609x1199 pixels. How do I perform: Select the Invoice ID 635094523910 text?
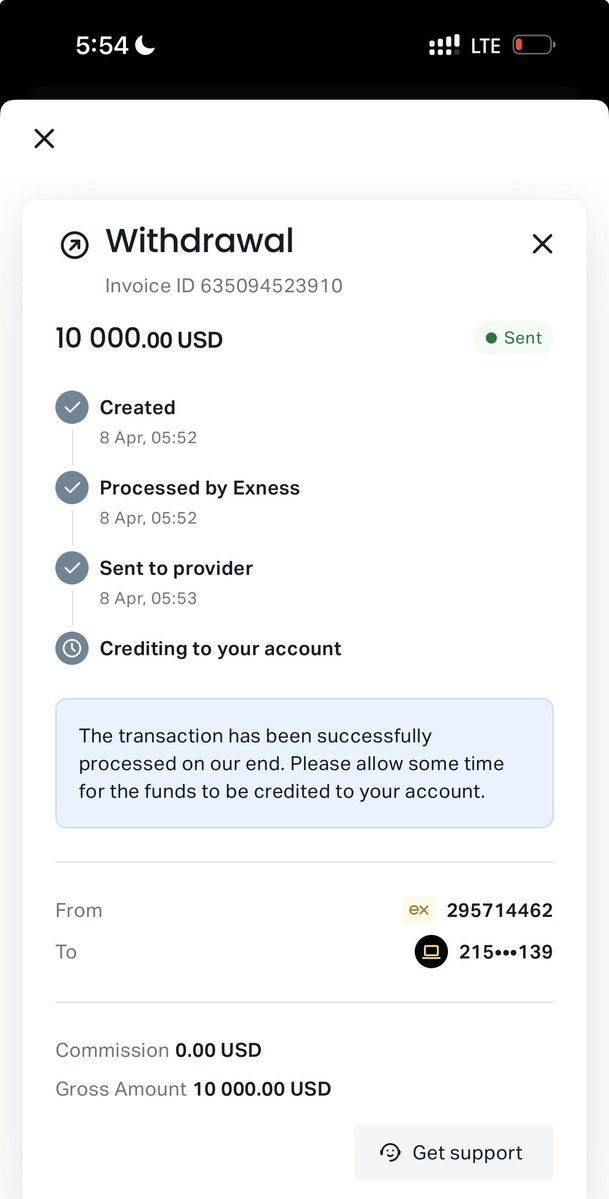pos(224,286)
